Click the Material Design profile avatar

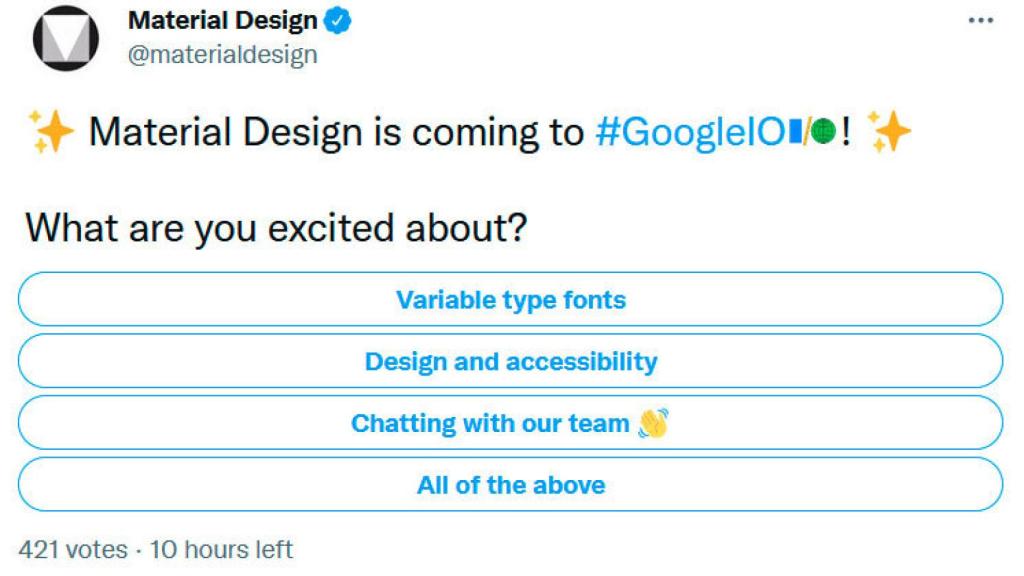click(x=66, y=38)
